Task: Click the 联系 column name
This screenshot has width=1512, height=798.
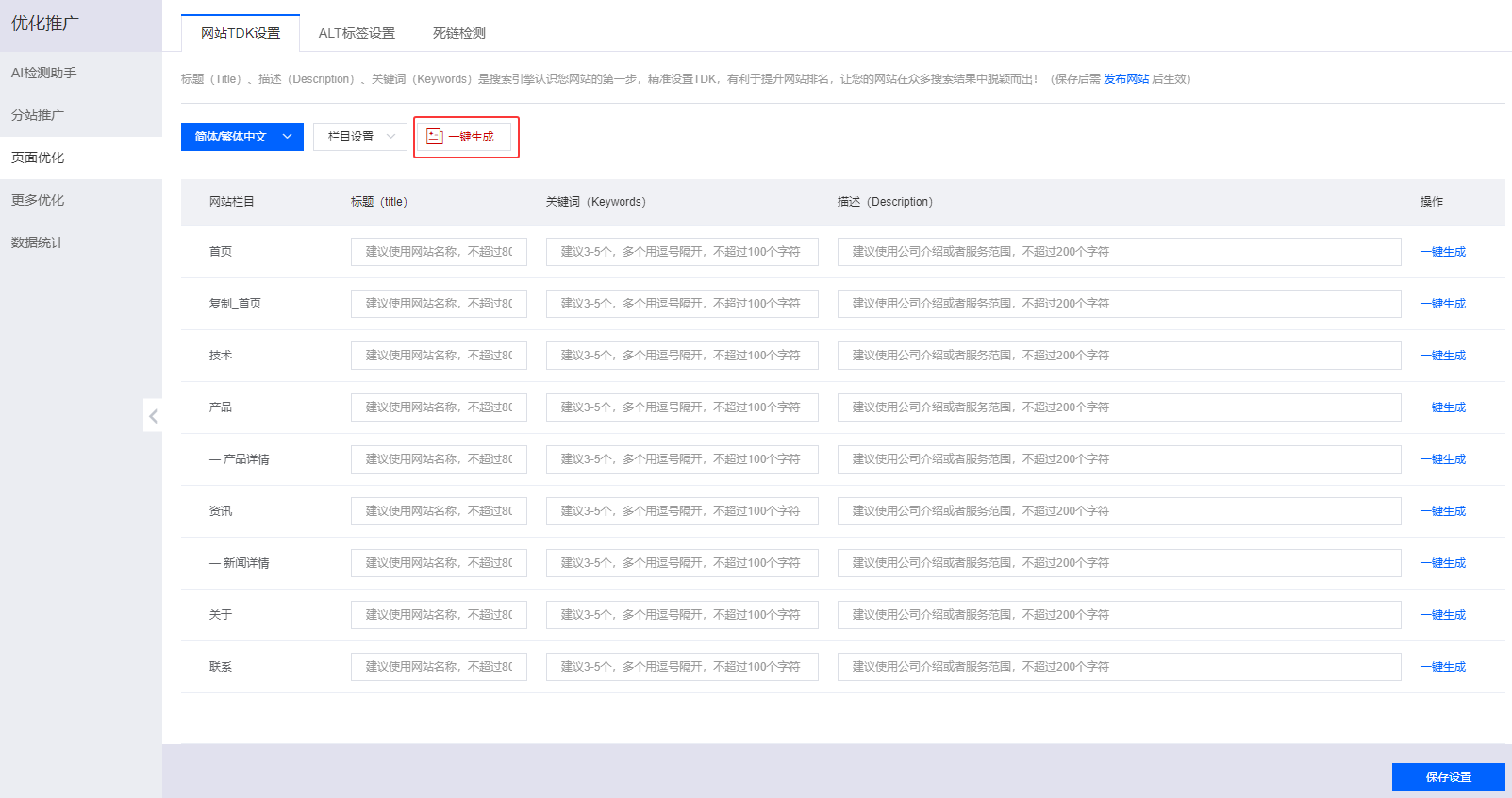Action: point(221,667)
